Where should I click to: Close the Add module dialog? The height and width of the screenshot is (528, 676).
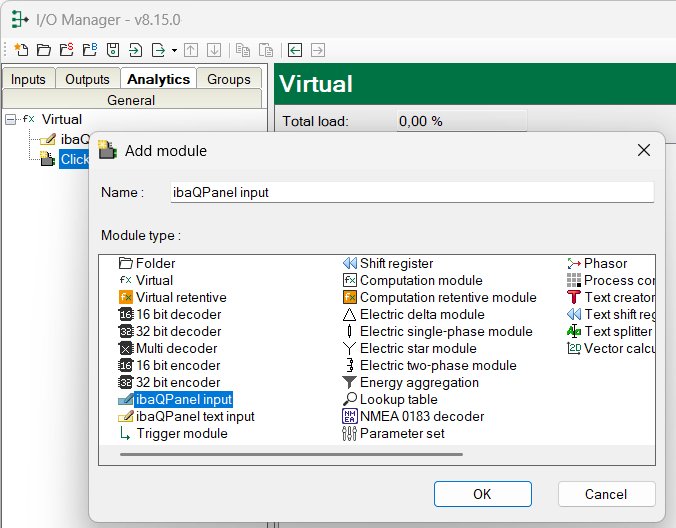point(644,150)
